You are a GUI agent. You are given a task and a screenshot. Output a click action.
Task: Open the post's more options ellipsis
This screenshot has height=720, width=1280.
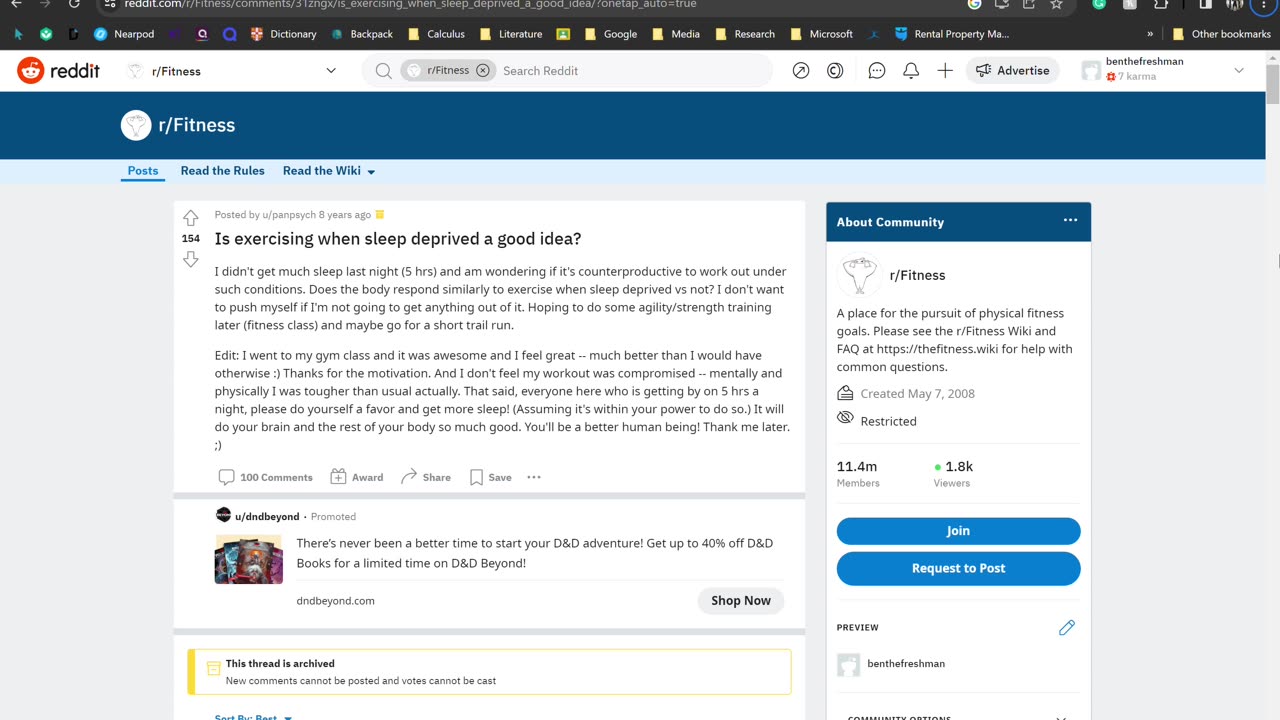click(x=534, y=477)
